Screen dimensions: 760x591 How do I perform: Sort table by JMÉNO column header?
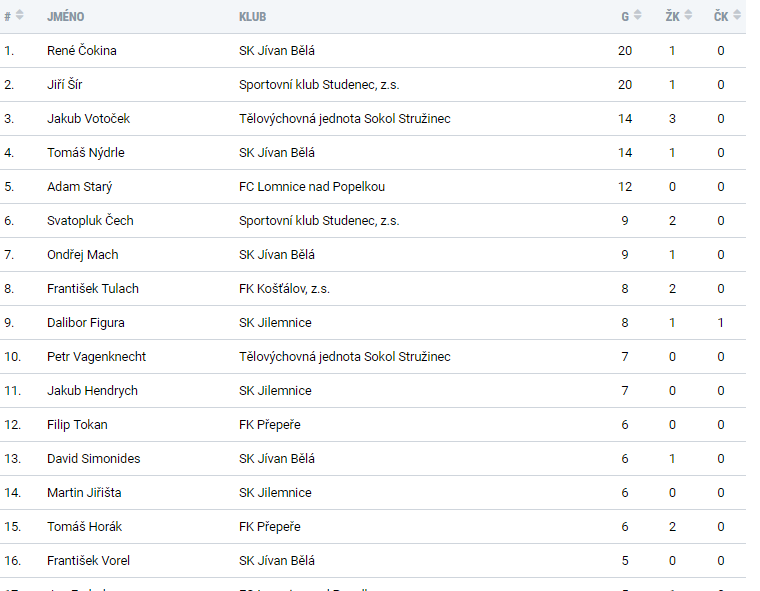point(65,17)
